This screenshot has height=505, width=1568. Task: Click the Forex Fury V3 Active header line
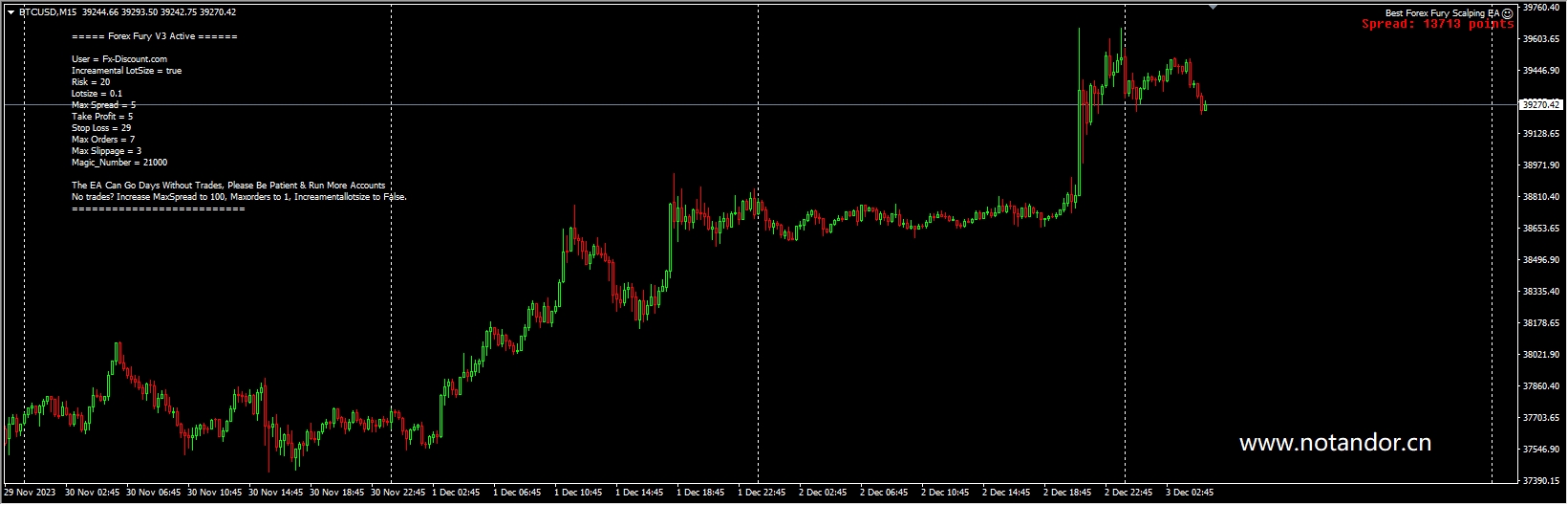click(155, 36)
